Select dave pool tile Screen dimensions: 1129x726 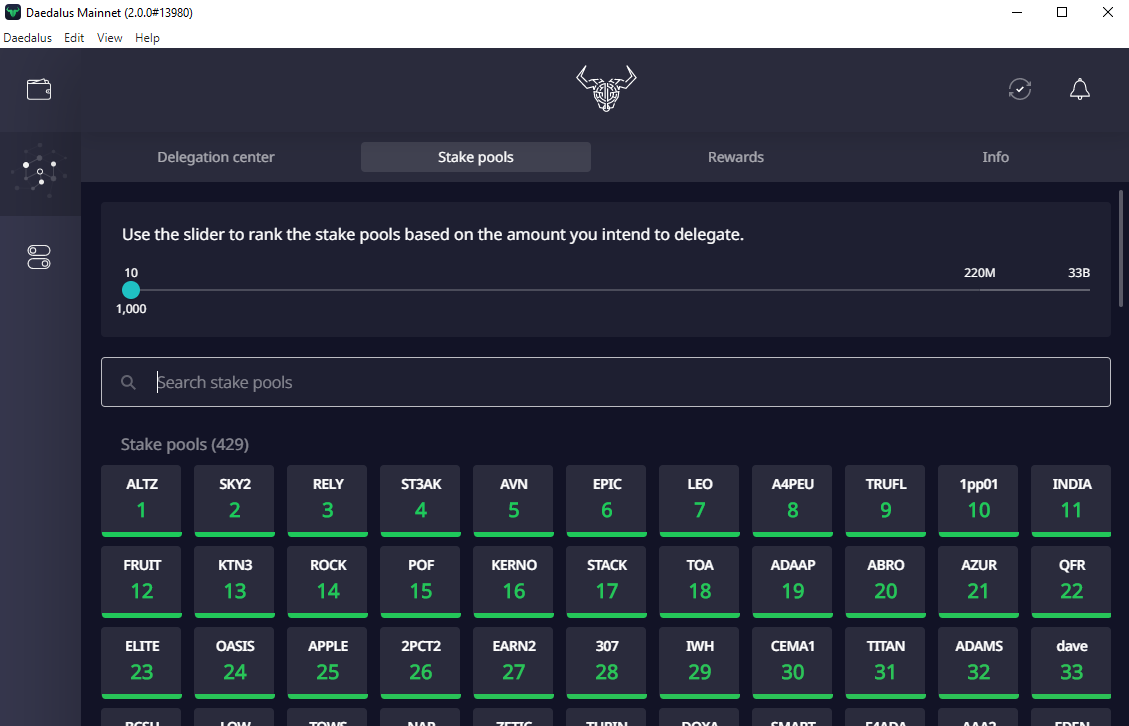[x=1071, y=663]
